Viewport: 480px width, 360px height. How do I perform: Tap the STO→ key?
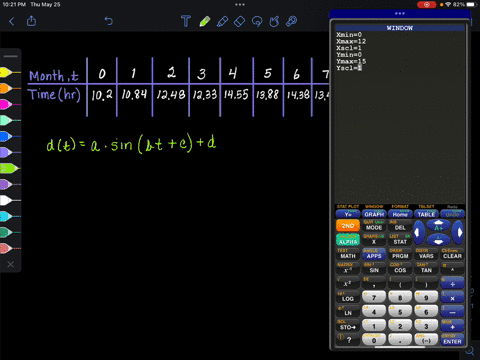(x=348, y=327)
